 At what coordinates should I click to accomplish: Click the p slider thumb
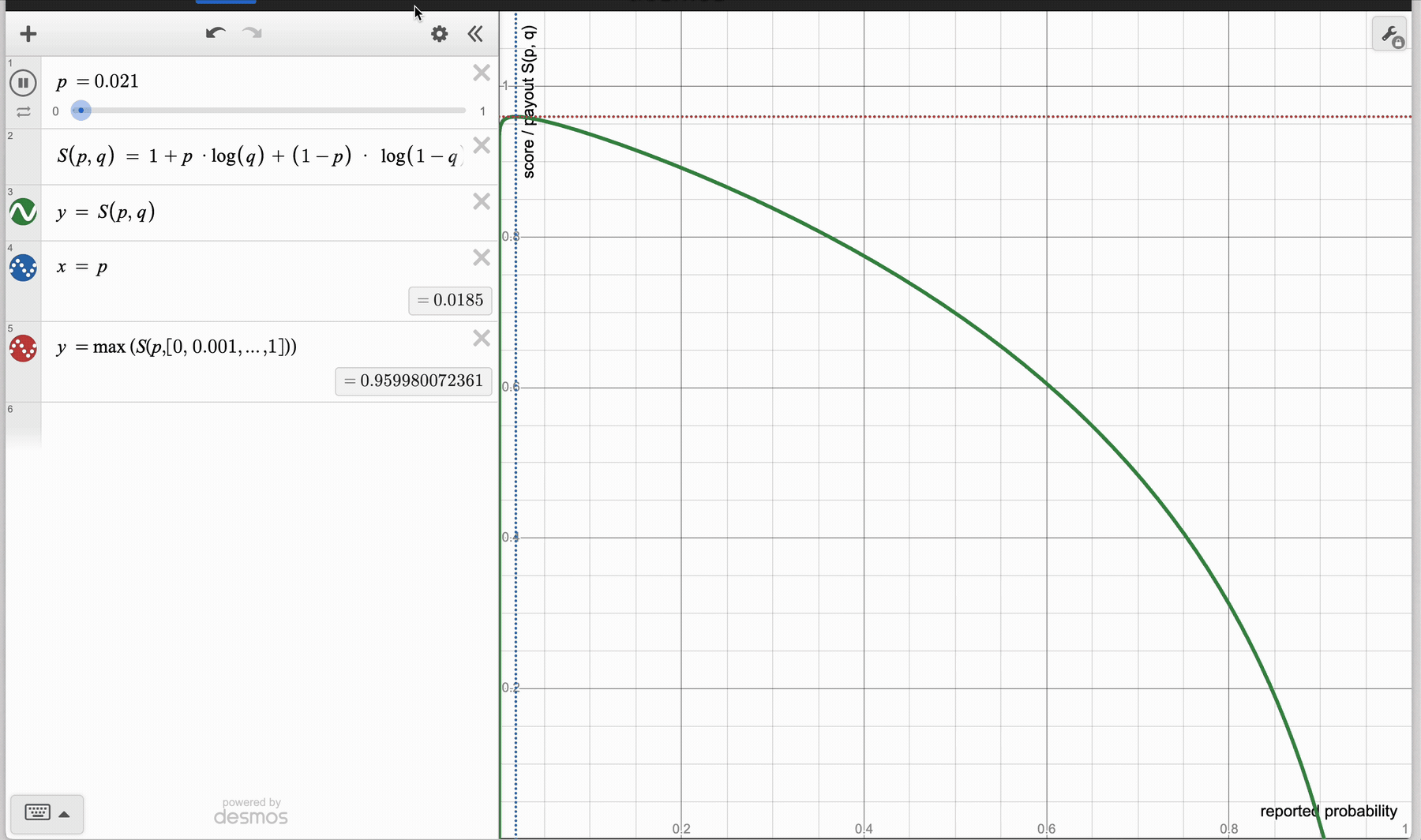click(81, 111)
